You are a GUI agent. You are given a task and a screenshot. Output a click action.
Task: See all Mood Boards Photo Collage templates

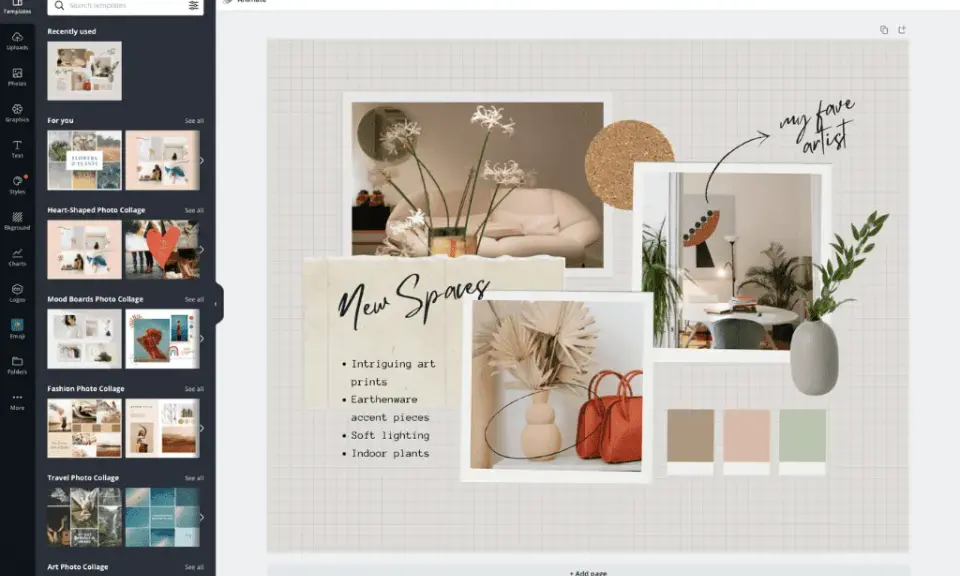tap(194, 300)
